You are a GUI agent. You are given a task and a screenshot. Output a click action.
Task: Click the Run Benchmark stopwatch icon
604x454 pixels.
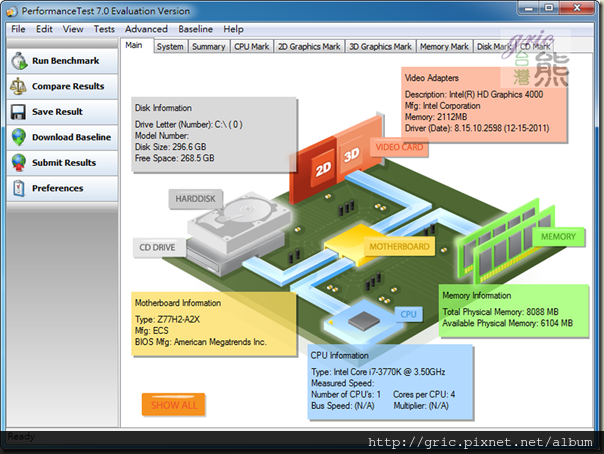pyautogui.click(x=19, y=61)
